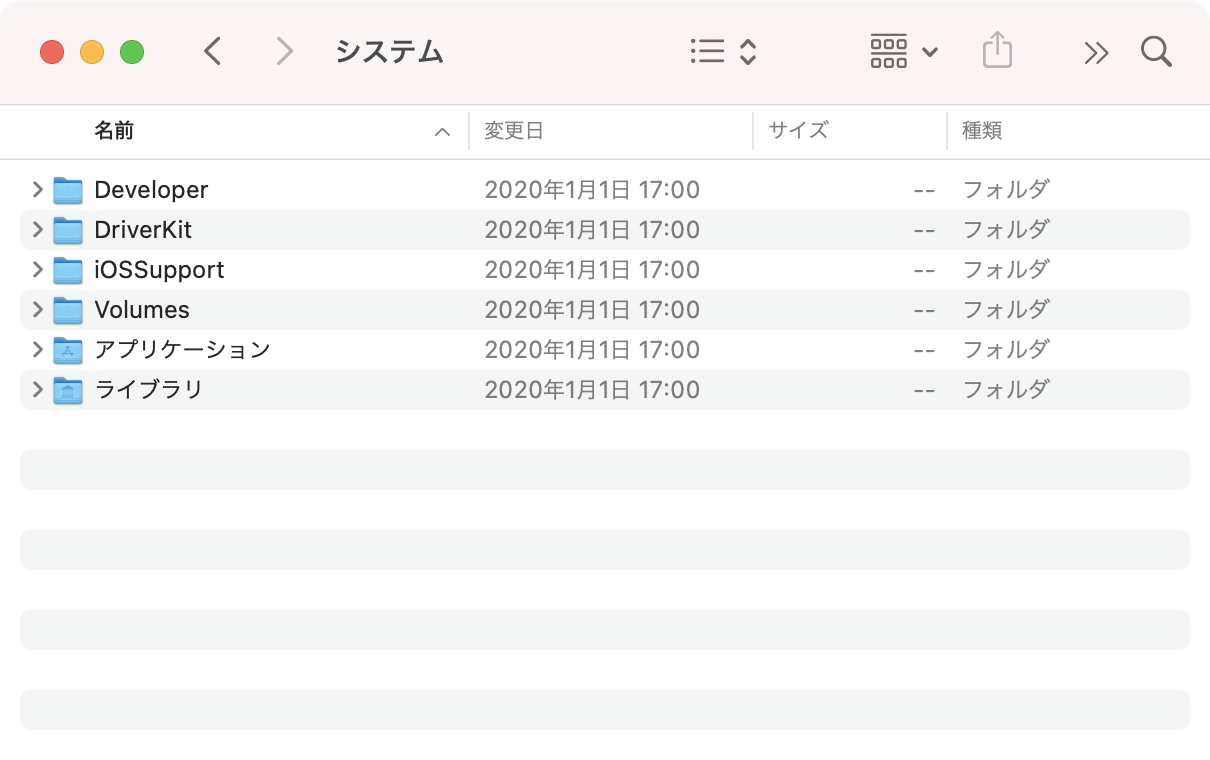
Task: Click the ライブラリ folder icon
Action: click(67, 389)
